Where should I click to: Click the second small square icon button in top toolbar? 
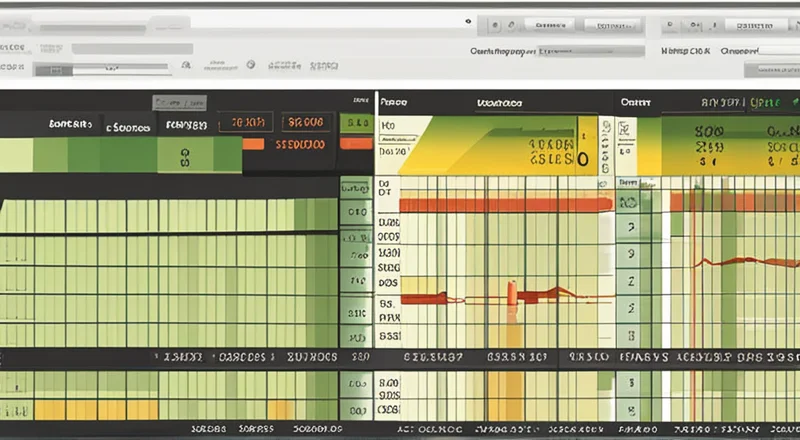click(511, 21)
